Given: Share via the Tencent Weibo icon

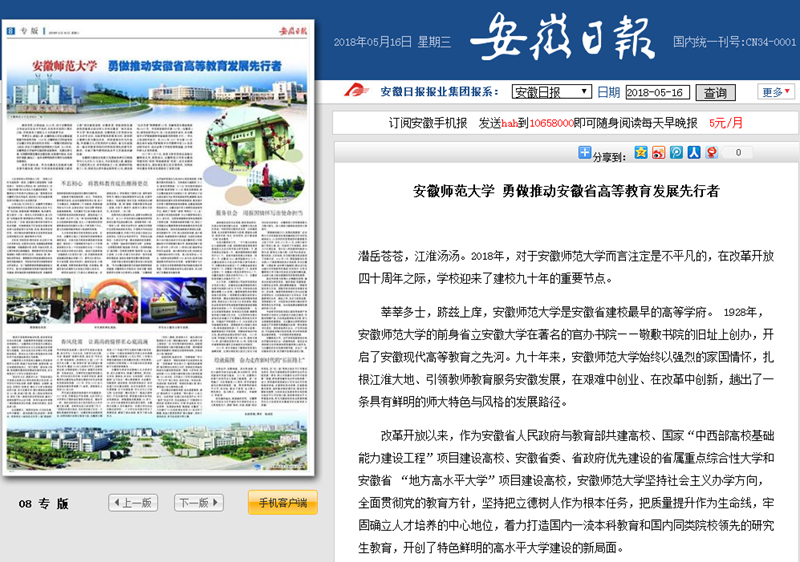Looking at the screenshot, I should point(676,152).
